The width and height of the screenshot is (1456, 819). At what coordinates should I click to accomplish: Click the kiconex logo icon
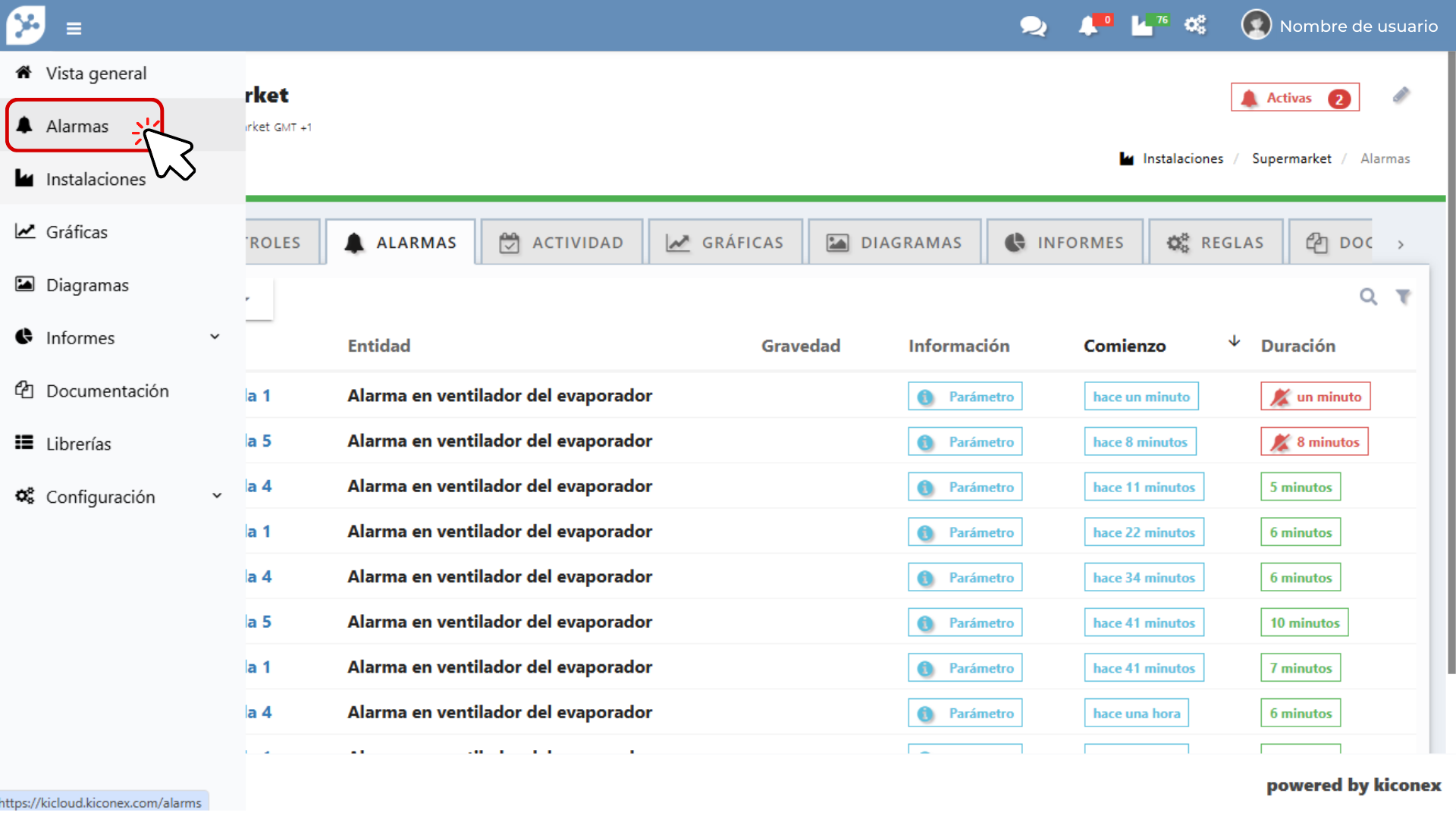[x=27, y=25]
